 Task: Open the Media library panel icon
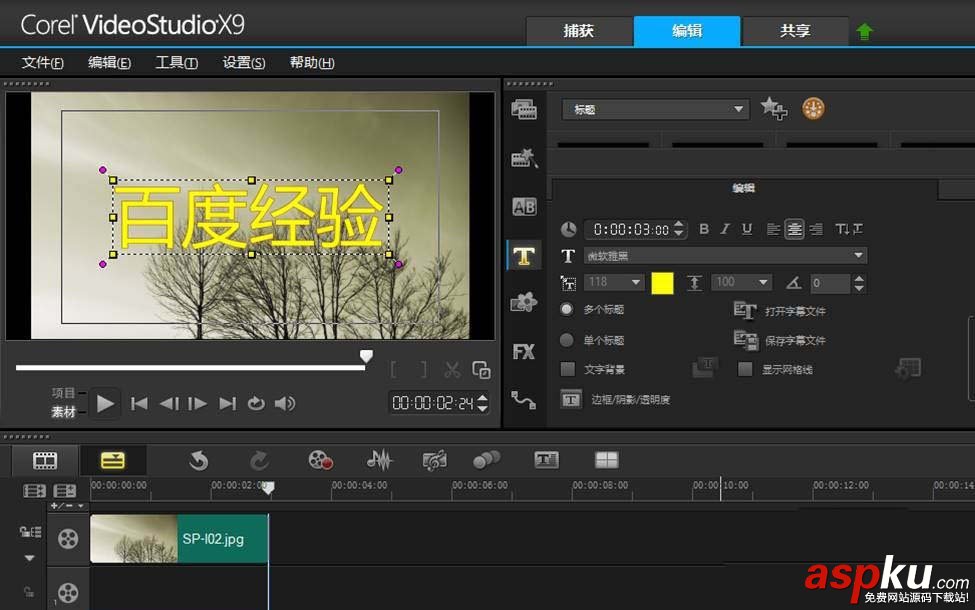(x=524, y=110)
